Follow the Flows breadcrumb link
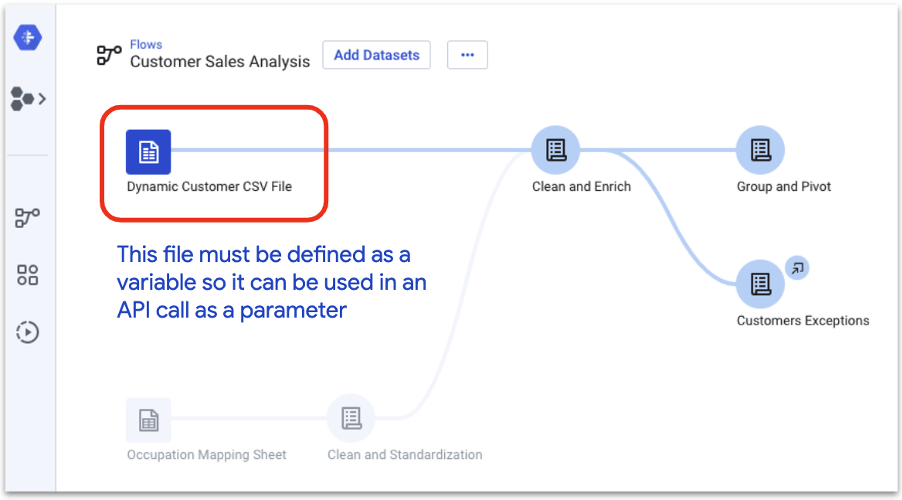 pos(146,44)
